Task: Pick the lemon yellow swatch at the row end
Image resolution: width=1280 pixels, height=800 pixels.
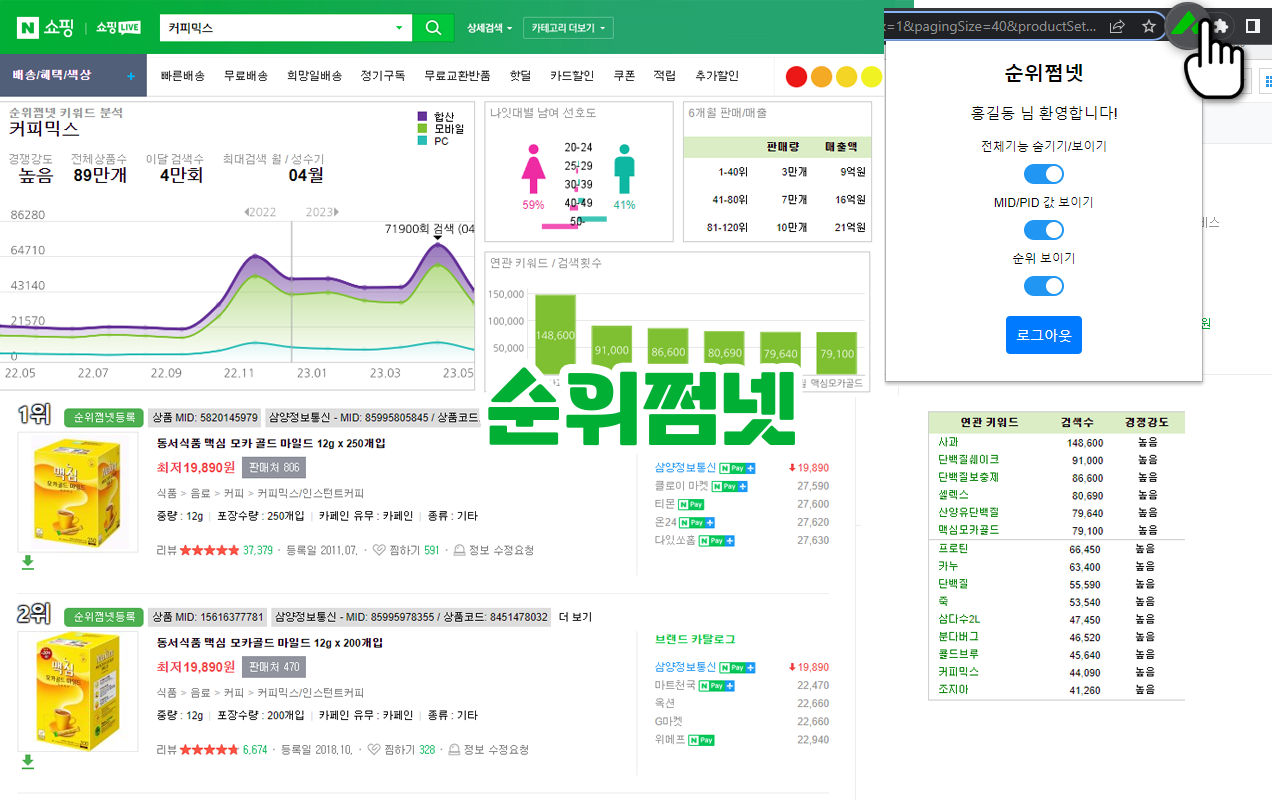Action: point(872,77)
